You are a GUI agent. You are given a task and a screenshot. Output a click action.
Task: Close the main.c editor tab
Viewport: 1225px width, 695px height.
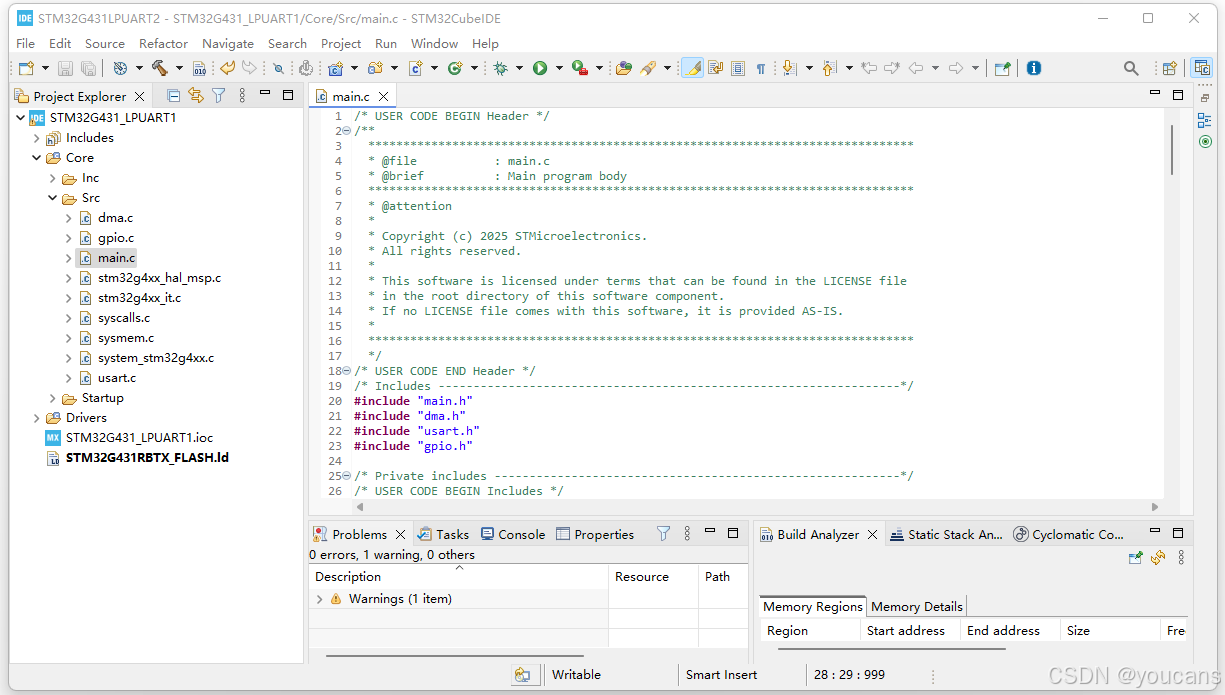pos(383,97)
